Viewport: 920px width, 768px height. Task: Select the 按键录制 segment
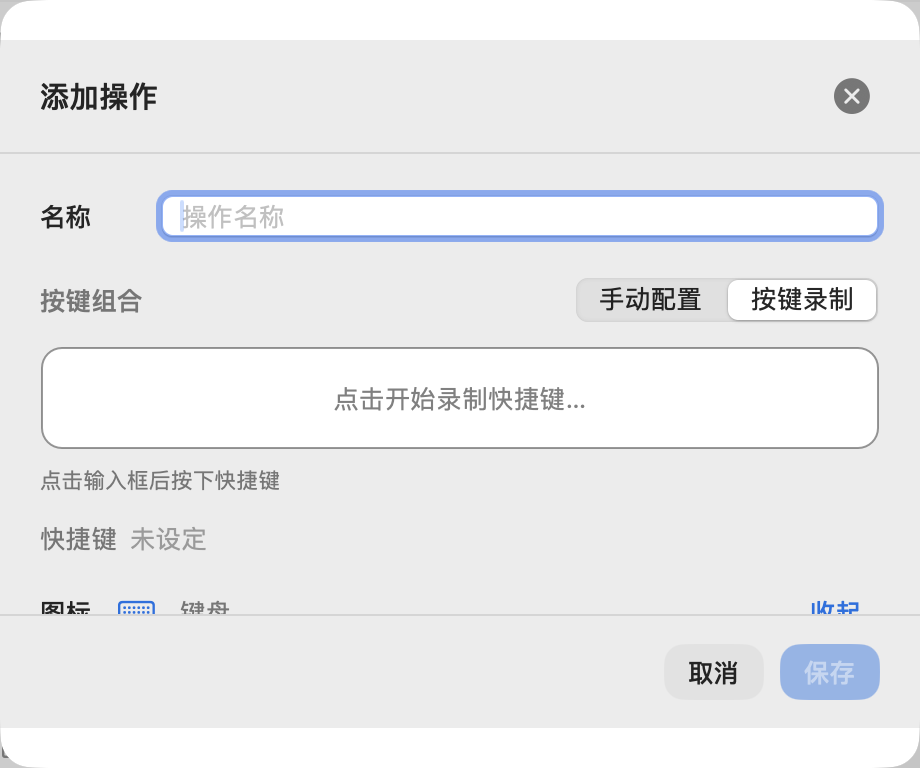pyautogui.click(x=802, y=300)
